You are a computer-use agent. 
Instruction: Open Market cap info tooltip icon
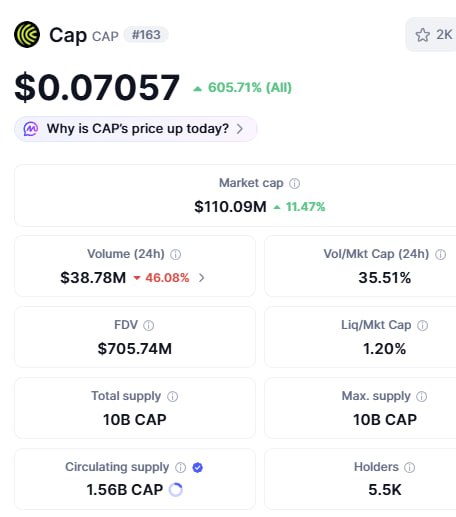point(294,183)
